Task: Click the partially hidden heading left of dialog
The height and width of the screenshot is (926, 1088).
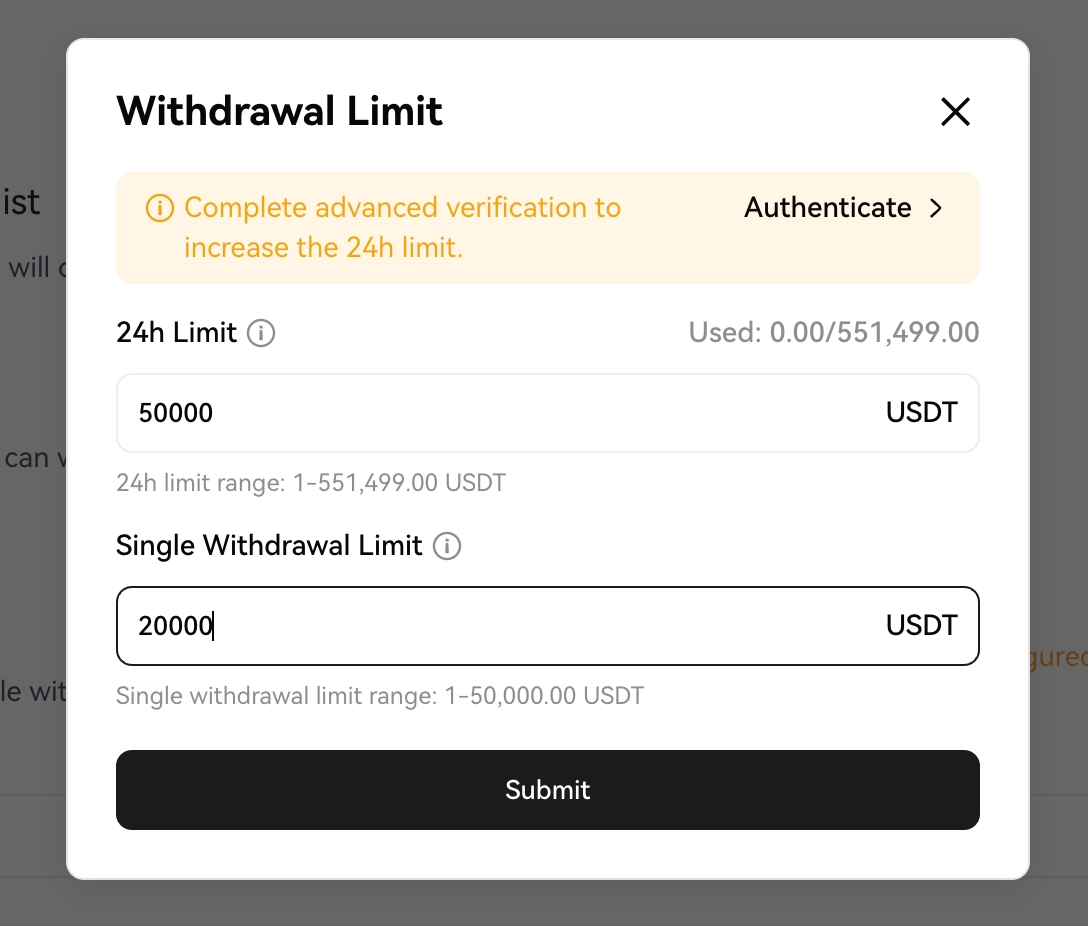Action: (x=22, y=203)
